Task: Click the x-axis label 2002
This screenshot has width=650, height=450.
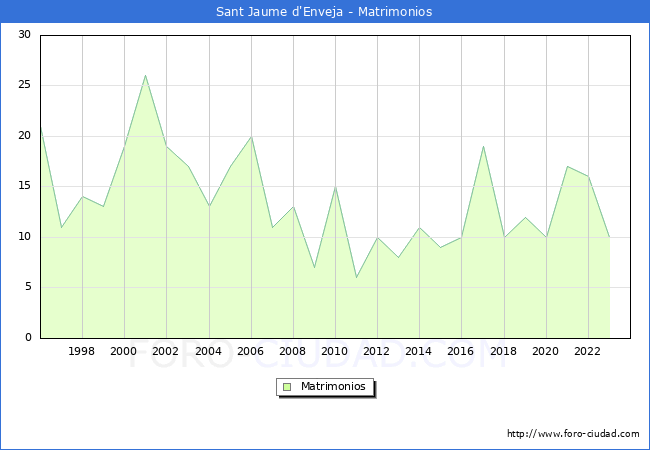Action: pos(165,351)
